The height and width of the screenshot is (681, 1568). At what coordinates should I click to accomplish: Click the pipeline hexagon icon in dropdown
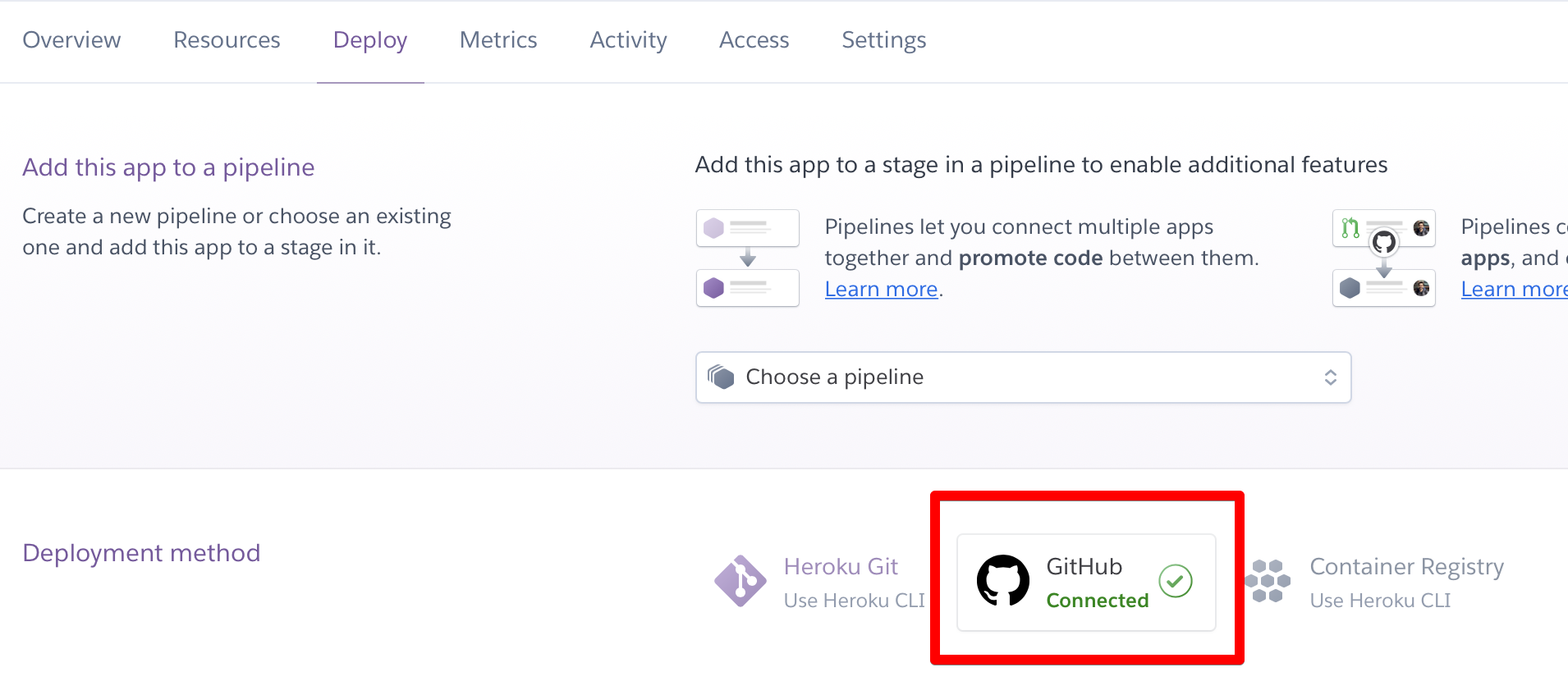722,377
